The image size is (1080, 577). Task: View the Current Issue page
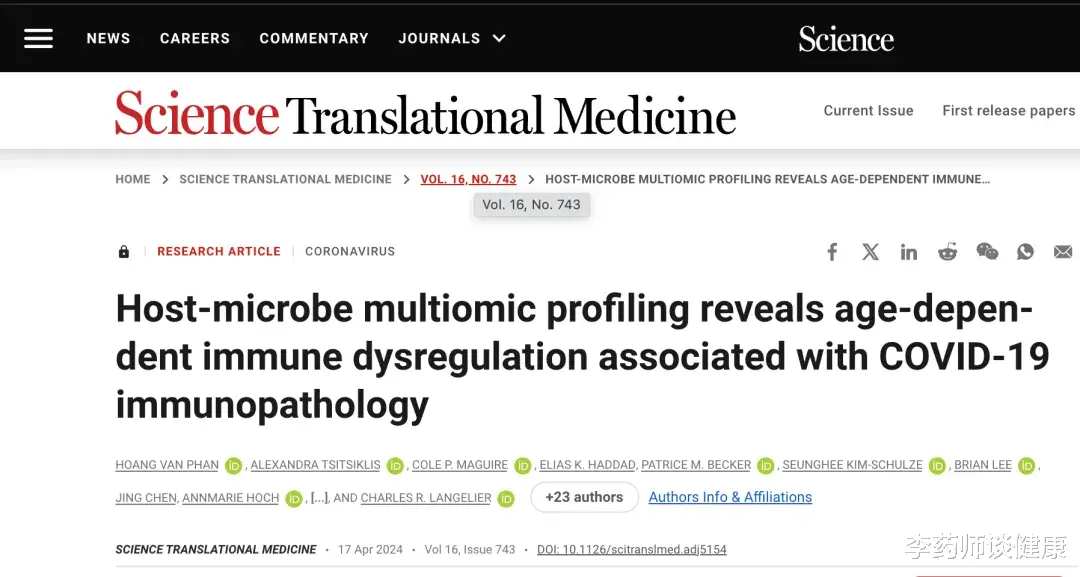tap(869, 111)
